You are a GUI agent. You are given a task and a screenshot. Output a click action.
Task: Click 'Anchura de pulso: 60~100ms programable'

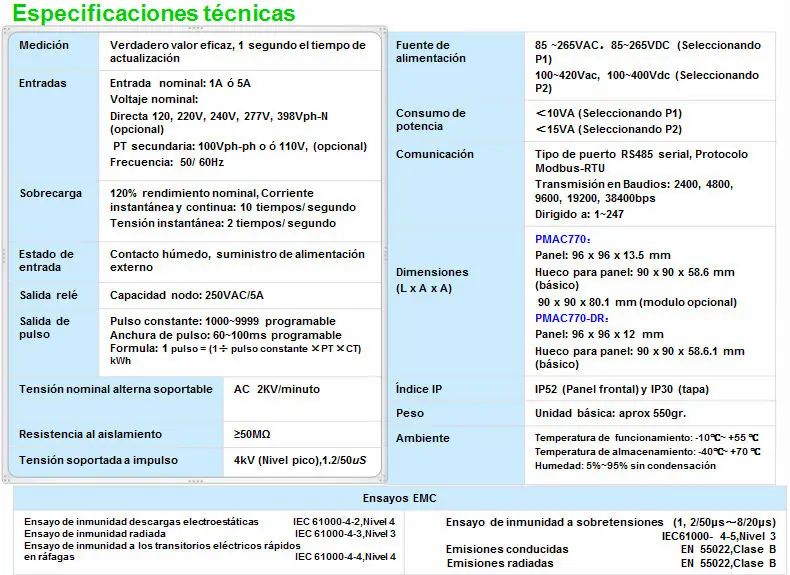226,335
